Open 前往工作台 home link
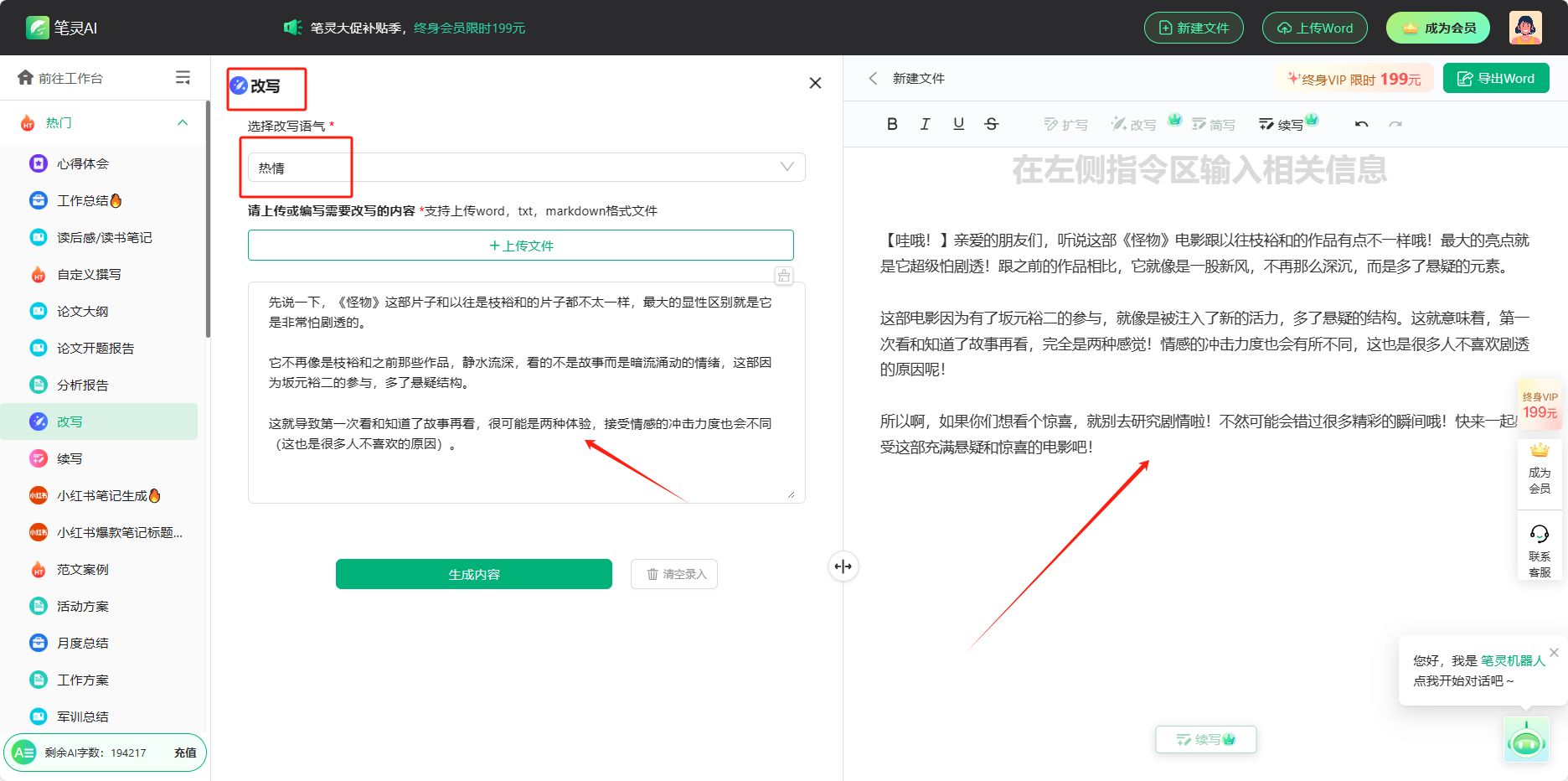 pos(60,78)
